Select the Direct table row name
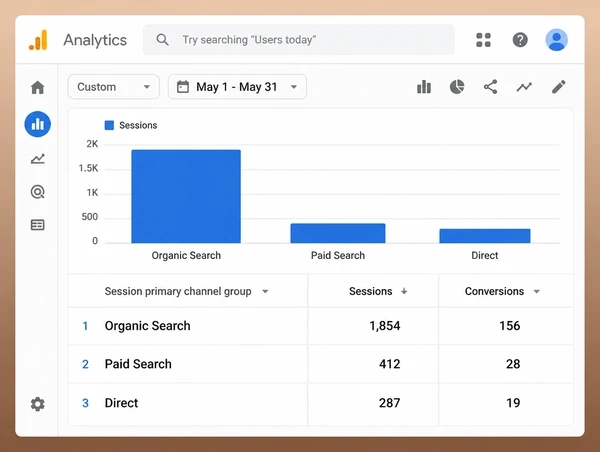Viewport: 600px width, 452px height. point(121,403)
